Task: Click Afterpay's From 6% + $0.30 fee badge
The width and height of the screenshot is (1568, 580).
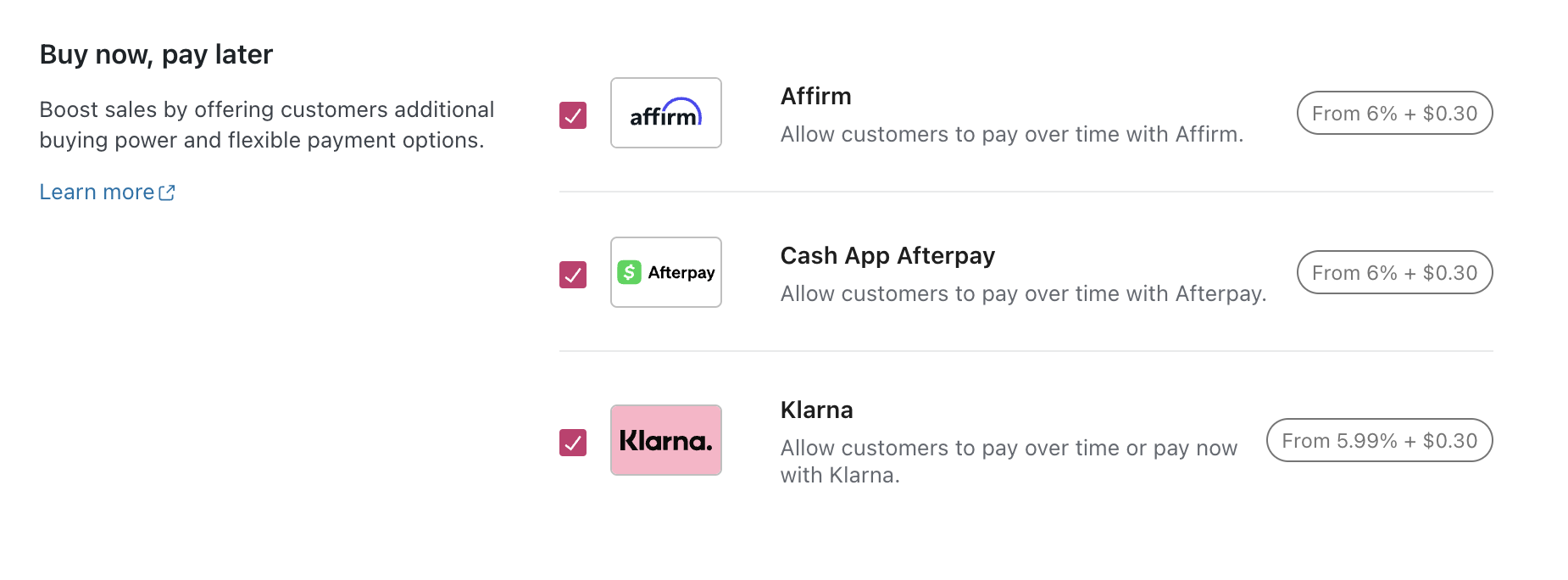Action: [x=1394, y=272]
